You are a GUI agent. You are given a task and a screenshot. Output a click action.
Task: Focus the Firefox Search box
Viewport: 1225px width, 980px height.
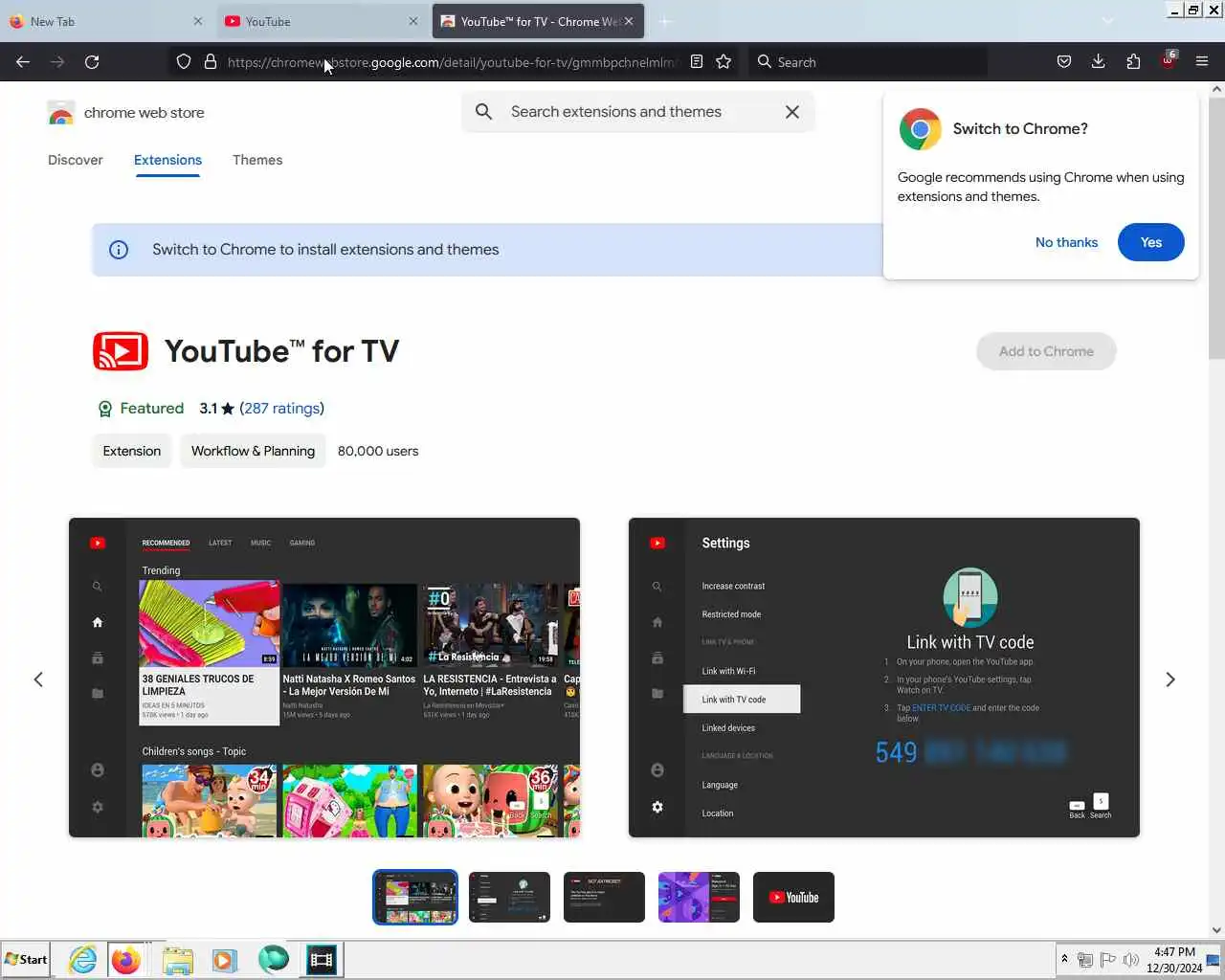coord(869,62)
